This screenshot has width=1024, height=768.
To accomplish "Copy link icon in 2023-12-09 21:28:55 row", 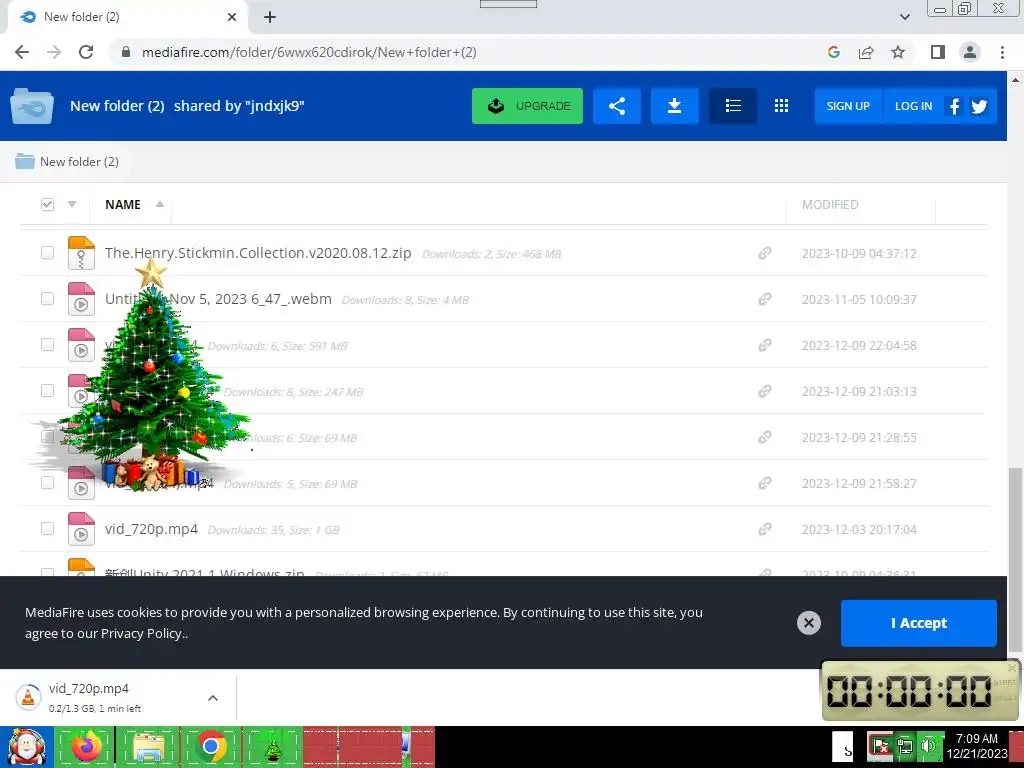I will click(x=765, y=437).
